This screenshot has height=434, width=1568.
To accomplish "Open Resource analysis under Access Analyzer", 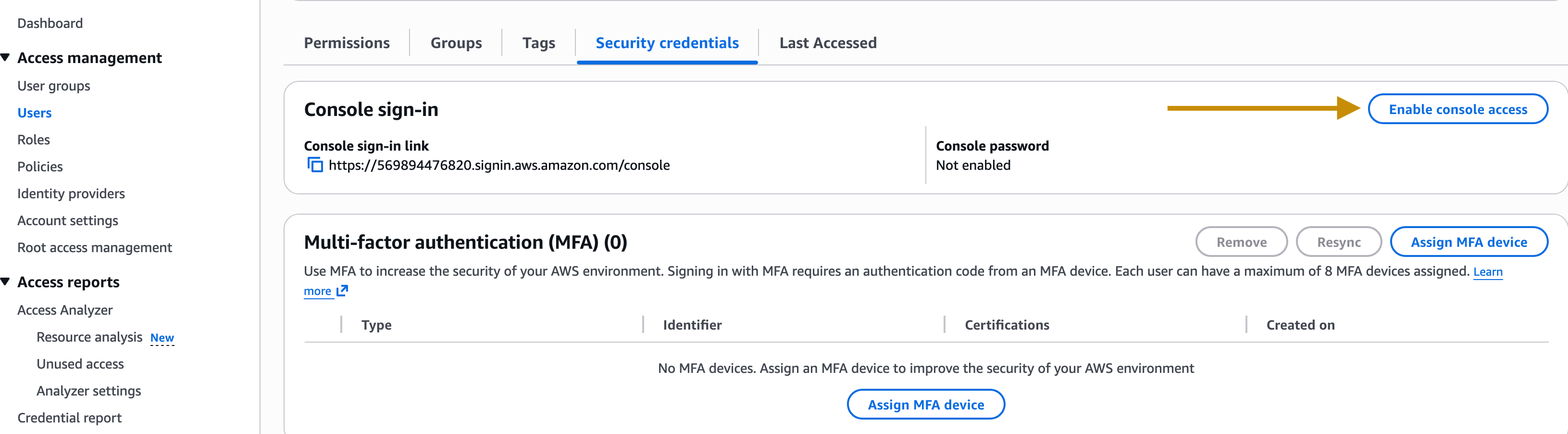I will (x=89, y=337).
